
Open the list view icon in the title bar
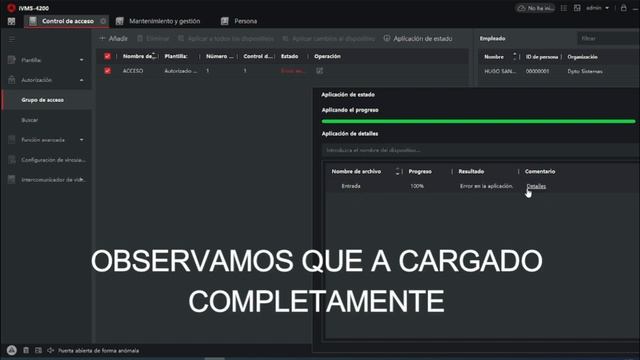[x=564, y=8]
